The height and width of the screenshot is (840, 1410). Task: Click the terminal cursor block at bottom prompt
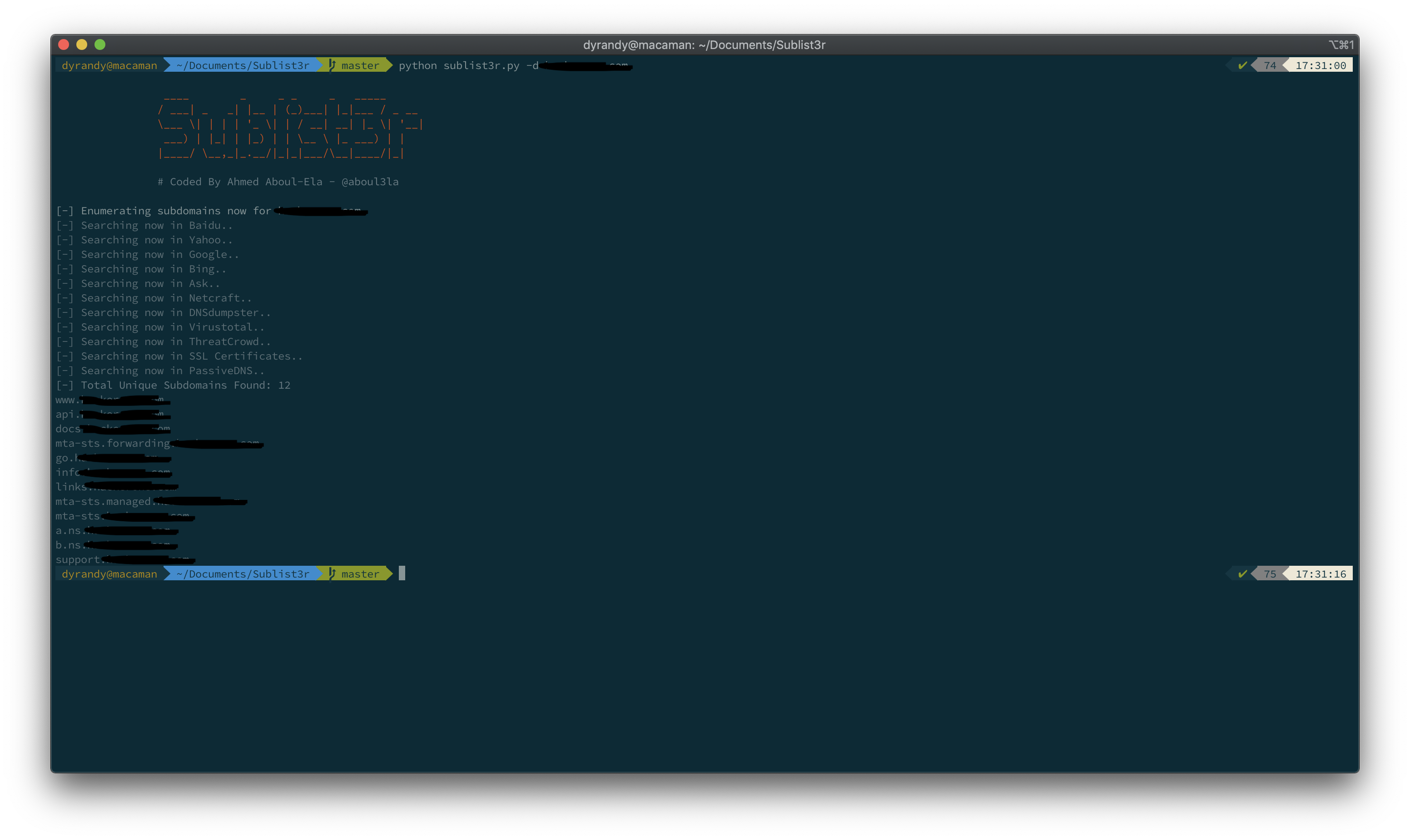pyautogui.click(x=402, y=573)
